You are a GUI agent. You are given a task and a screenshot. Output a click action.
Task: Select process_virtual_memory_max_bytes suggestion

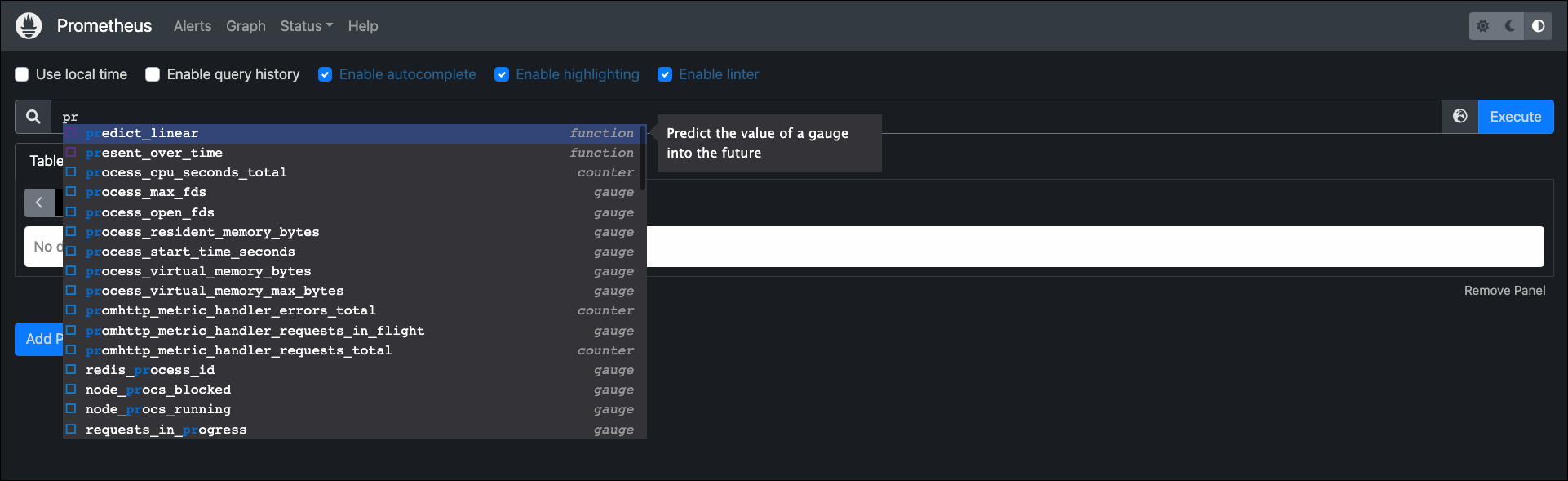(355, 291)
